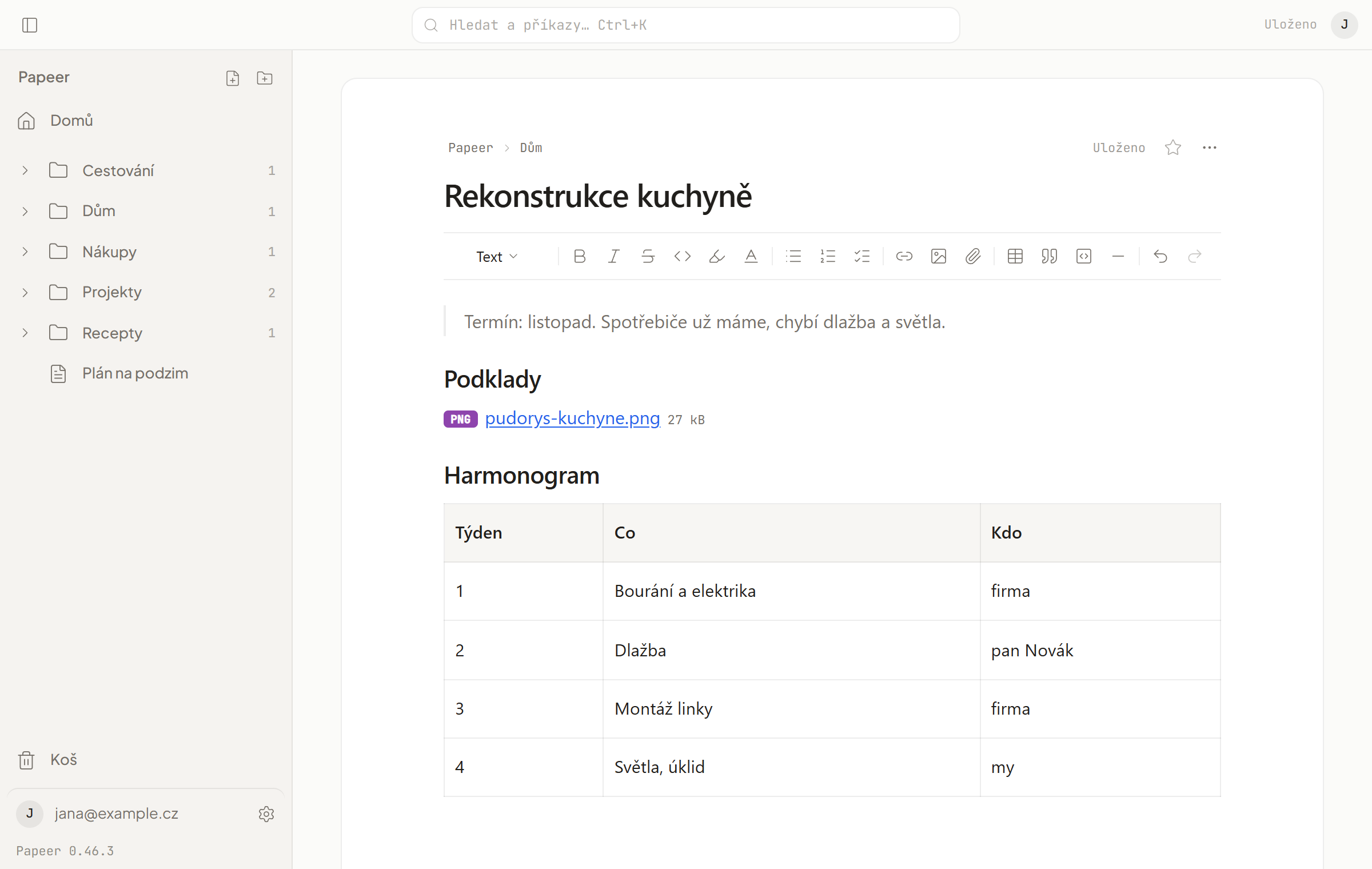Star this note as favorite

pos(1173,148)
